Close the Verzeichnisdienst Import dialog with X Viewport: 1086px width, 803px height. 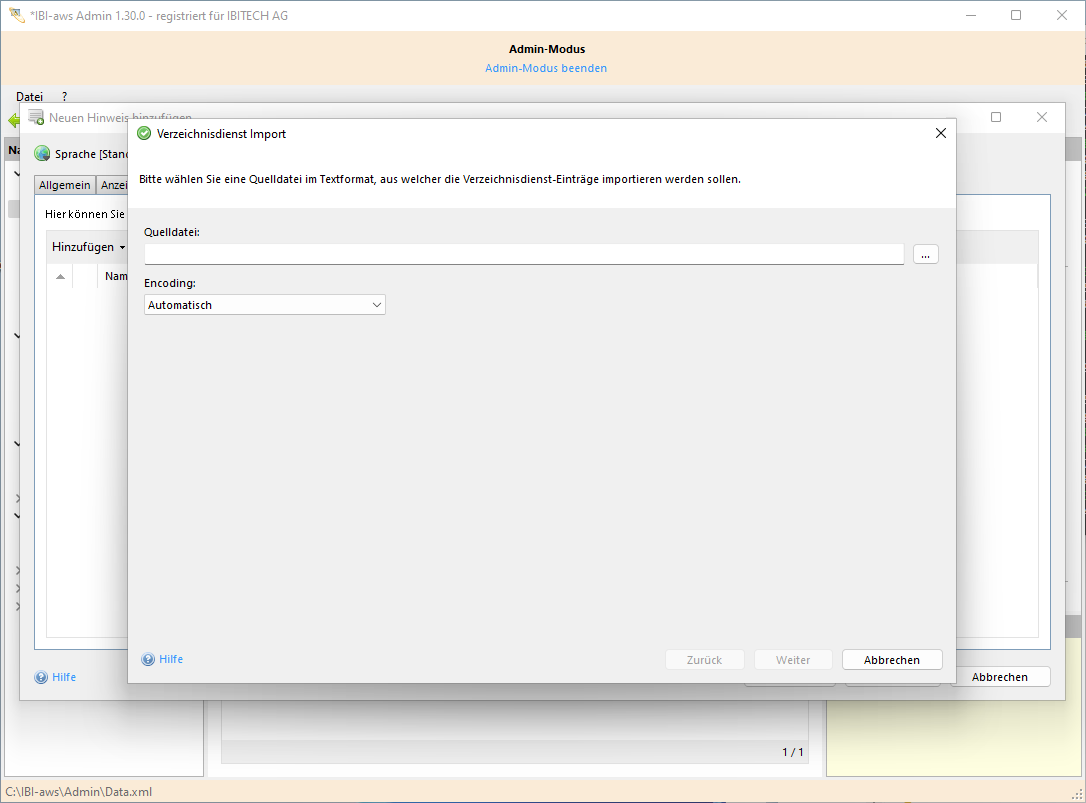[940, 132]
